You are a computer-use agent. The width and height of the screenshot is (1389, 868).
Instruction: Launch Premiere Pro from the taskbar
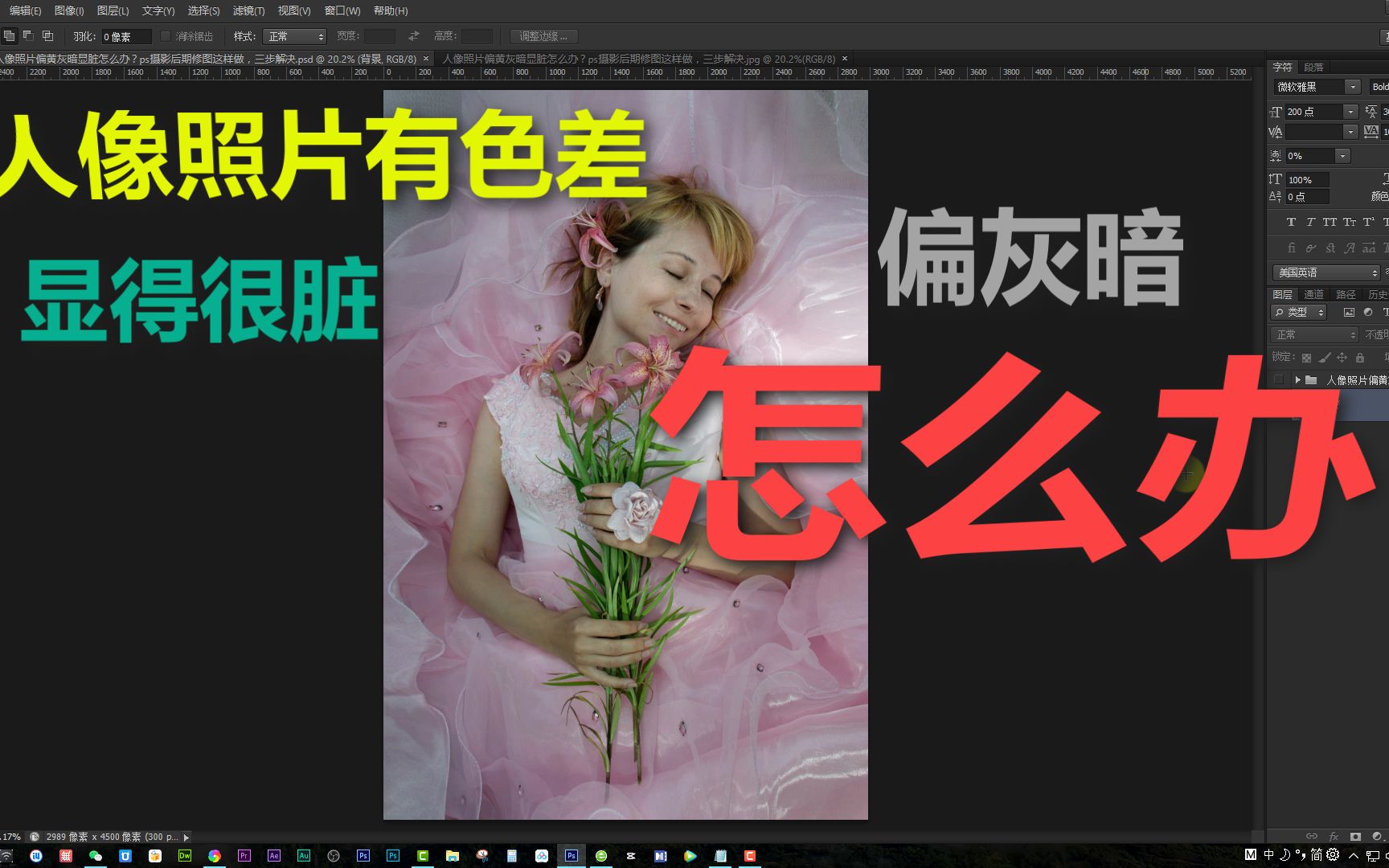(244, 856)
